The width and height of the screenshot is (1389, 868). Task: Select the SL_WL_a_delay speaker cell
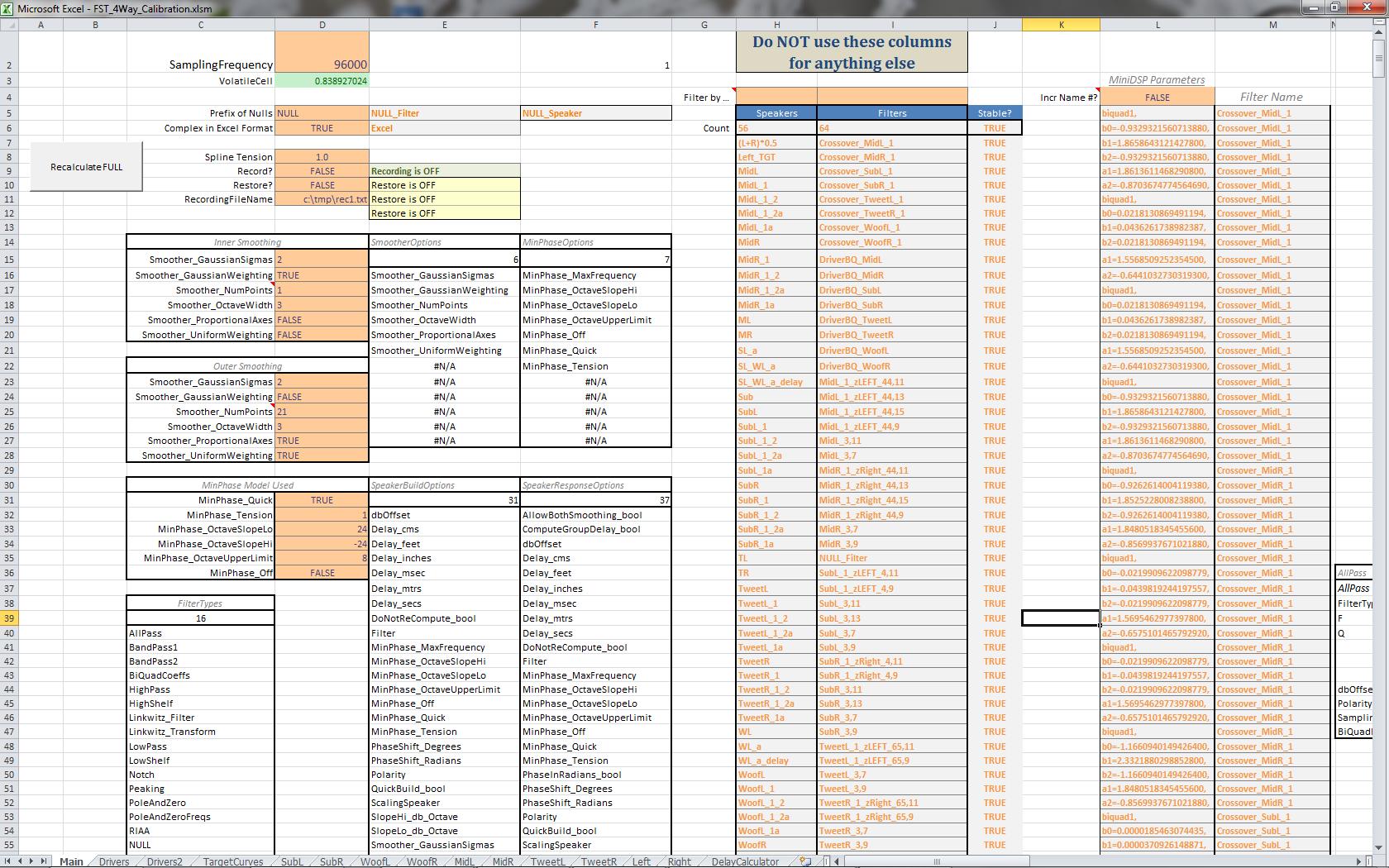pyautogui.click(x=776, y=382)
